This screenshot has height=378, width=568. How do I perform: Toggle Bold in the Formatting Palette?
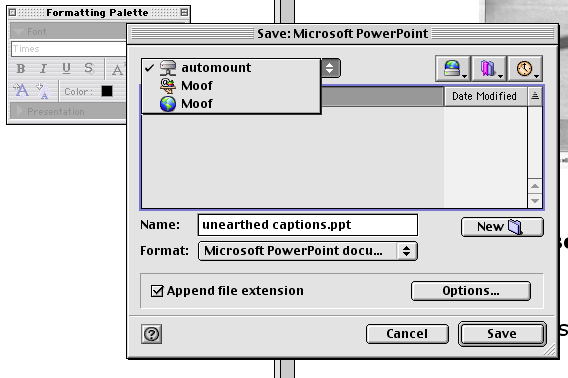click(21, 68)
